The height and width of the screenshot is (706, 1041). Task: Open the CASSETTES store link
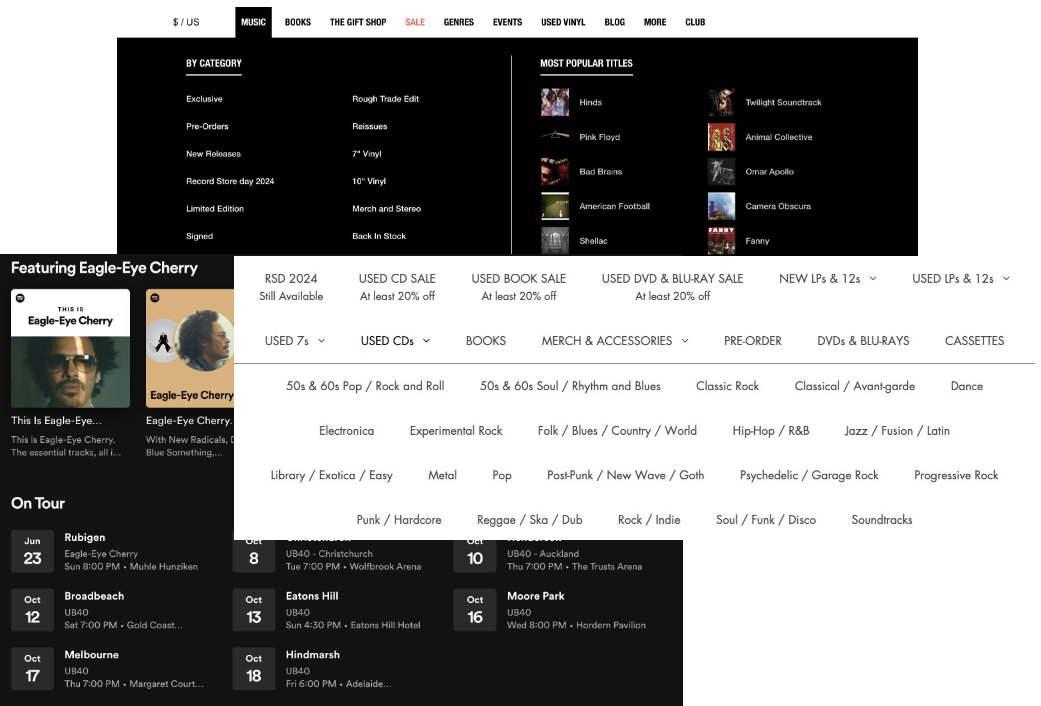[974, 341]
